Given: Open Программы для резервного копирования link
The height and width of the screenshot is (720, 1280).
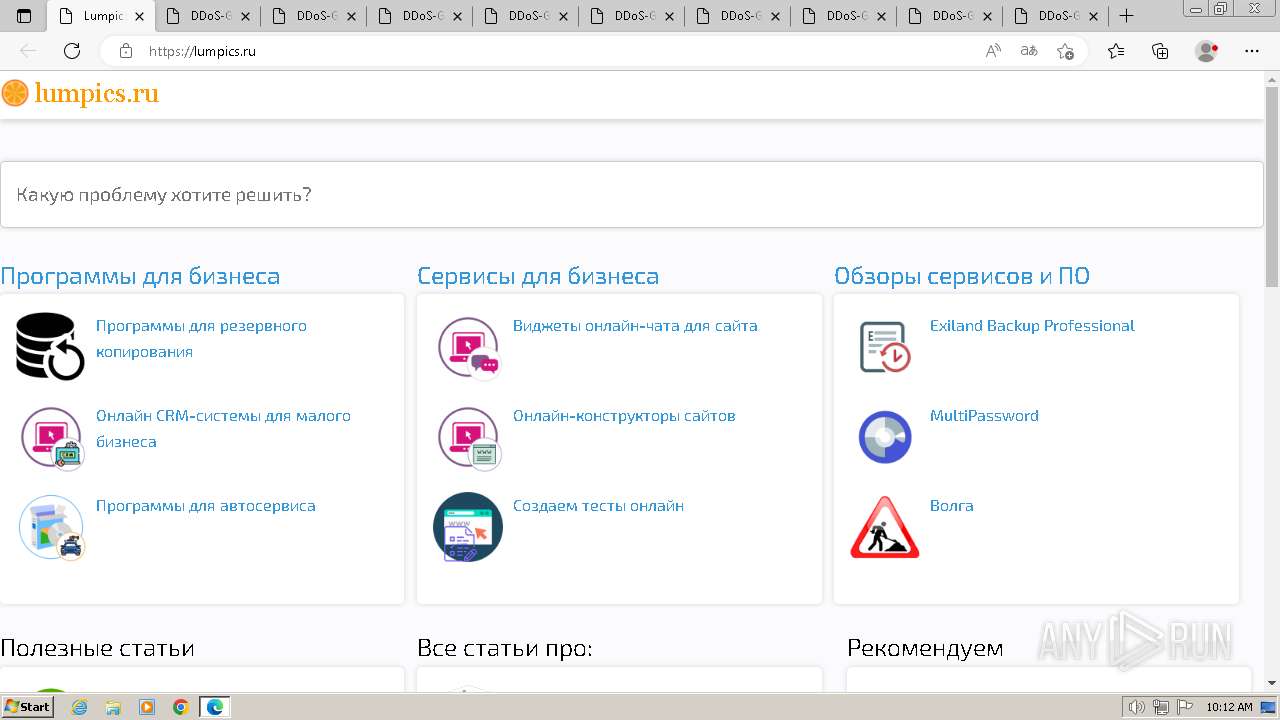Looking at the screenshot, I should coord(201,339).
